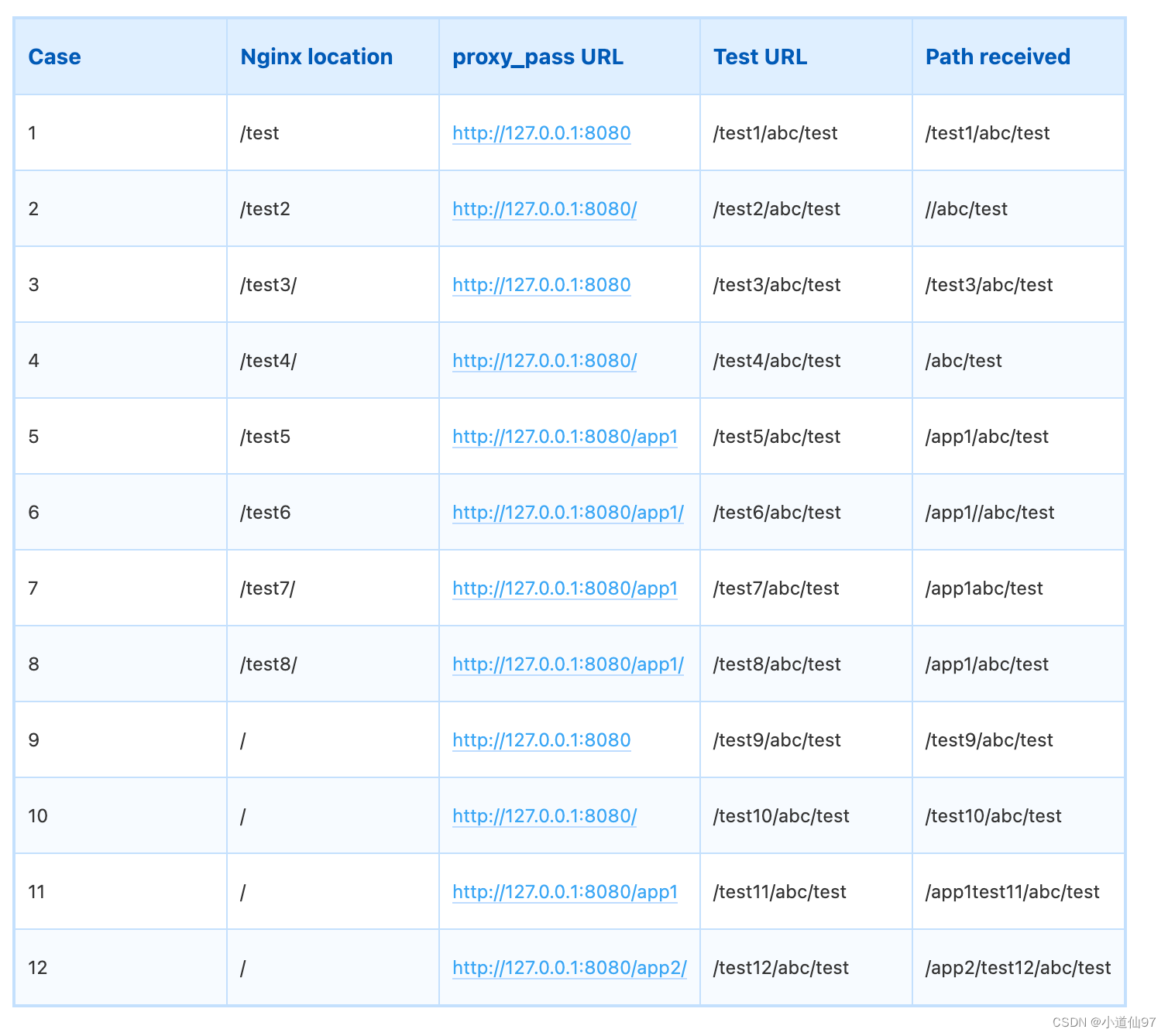Select the '/app1//abc/test' path received cell
The height and width of the screenshot is (1036, 1168).
pos(1019,513)
